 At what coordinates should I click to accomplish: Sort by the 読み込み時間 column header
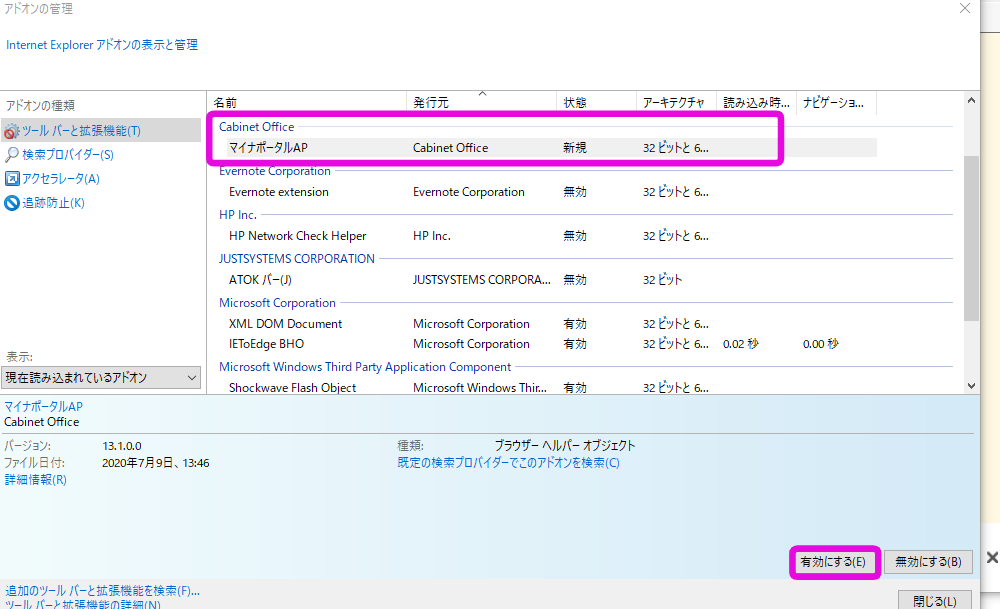(x=756, y=103)
